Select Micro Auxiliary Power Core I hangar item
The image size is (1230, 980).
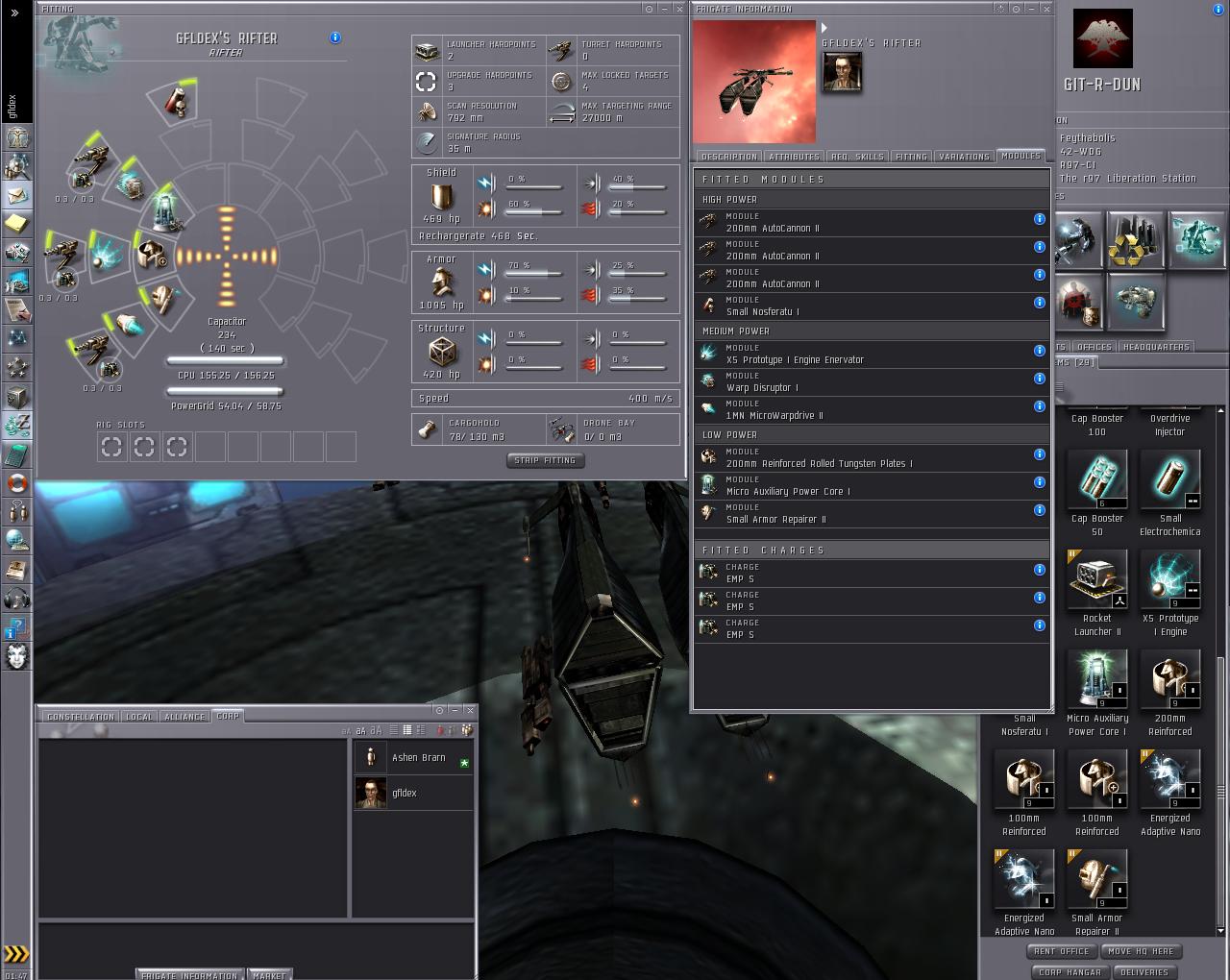coord(1097,693)
